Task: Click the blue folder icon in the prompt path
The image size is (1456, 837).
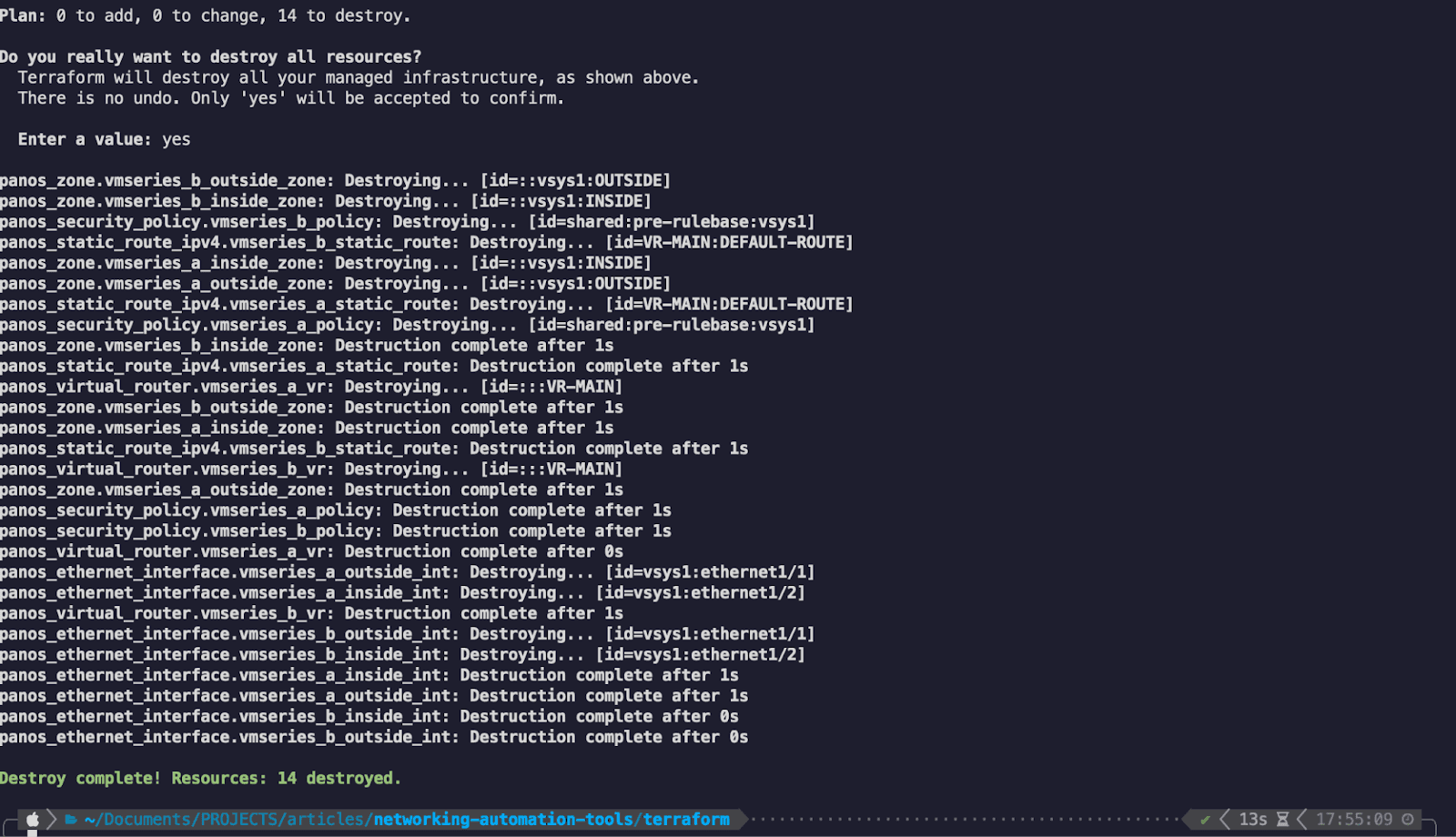Action: [x=70, y=818]
